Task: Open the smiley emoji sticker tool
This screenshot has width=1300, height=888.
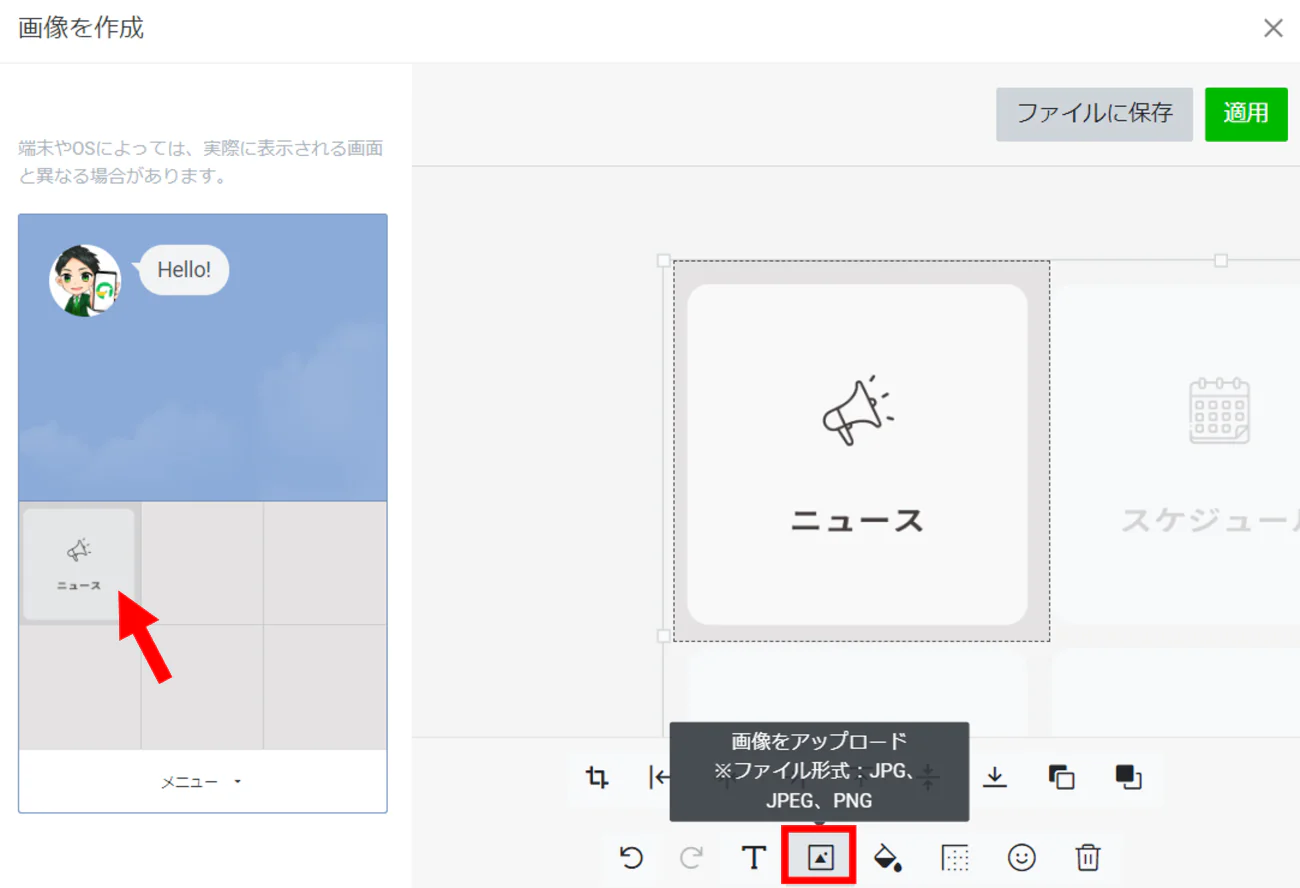Action: [x=1021, y=857]
